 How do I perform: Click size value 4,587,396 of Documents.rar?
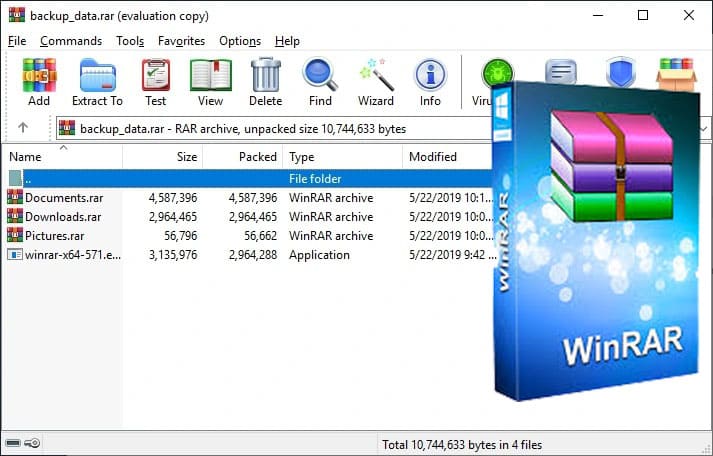click(173, 198)
